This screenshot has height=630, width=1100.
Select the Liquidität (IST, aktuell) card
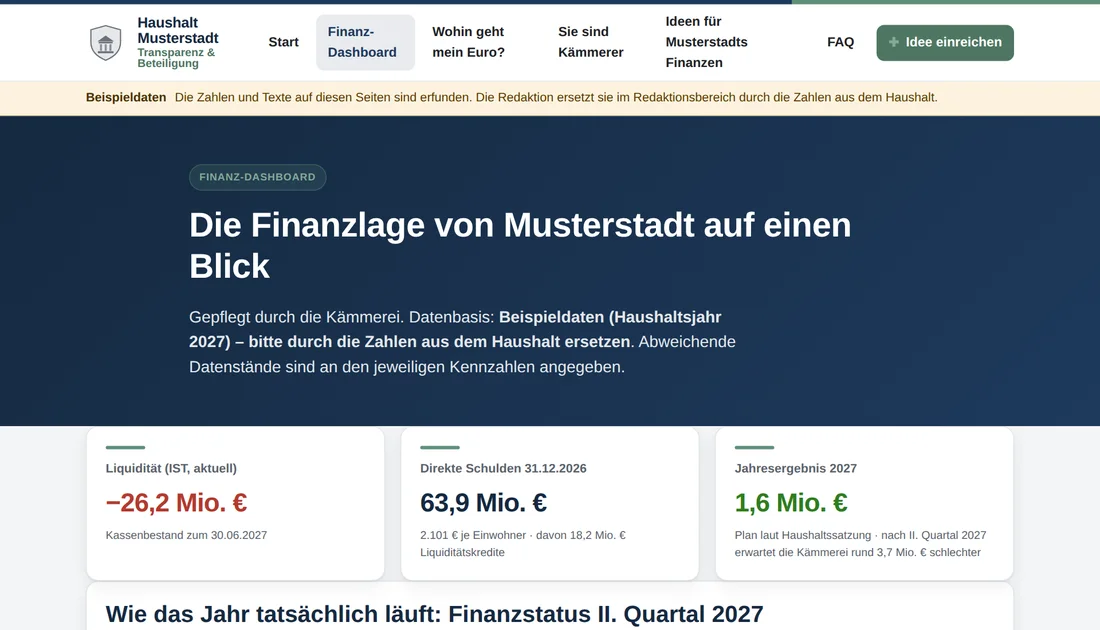click(235, 503)
